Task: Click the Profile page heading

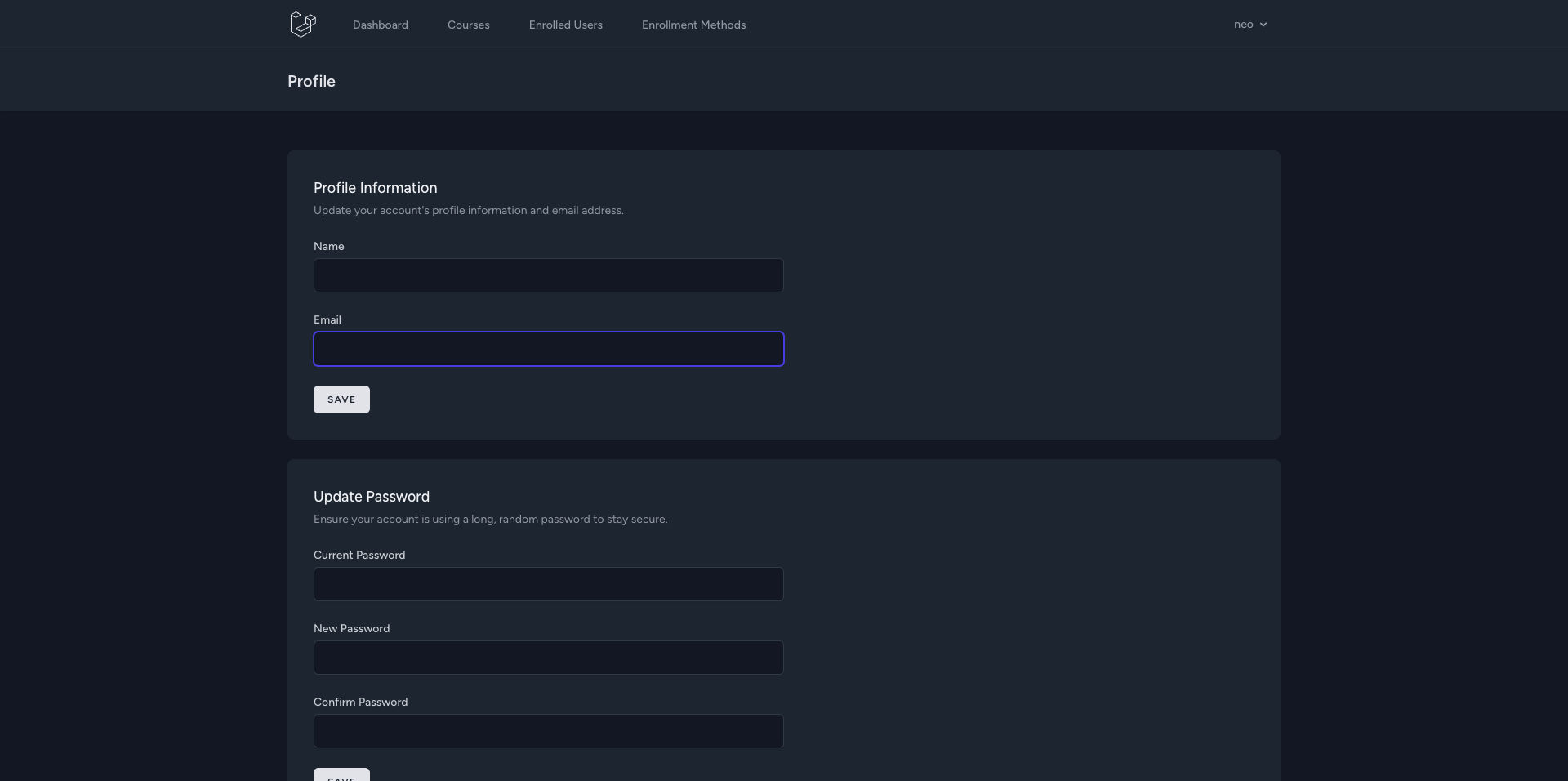Action: pos(311,81)
